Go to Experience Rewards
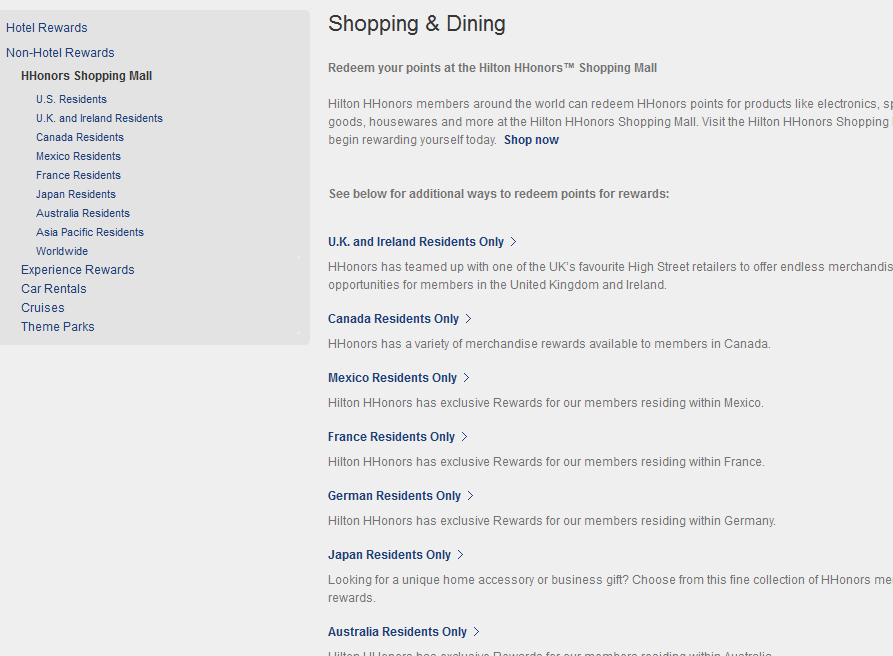 point(77,270)
